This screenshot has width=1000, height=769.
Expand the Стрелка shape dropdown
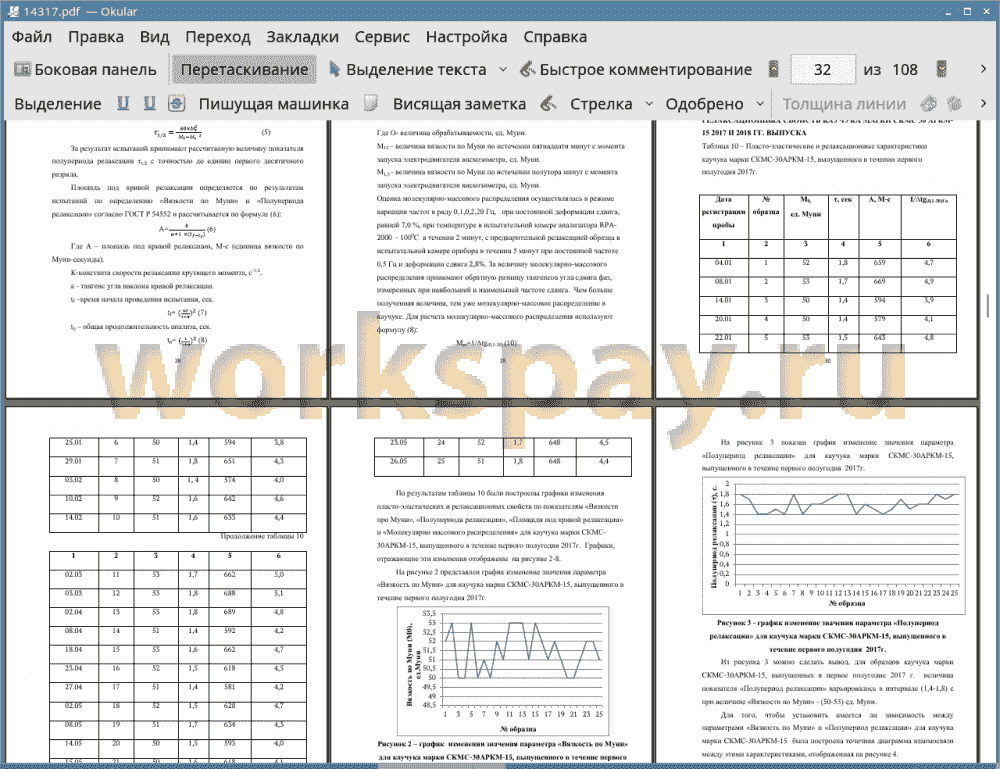coord(649,104)
